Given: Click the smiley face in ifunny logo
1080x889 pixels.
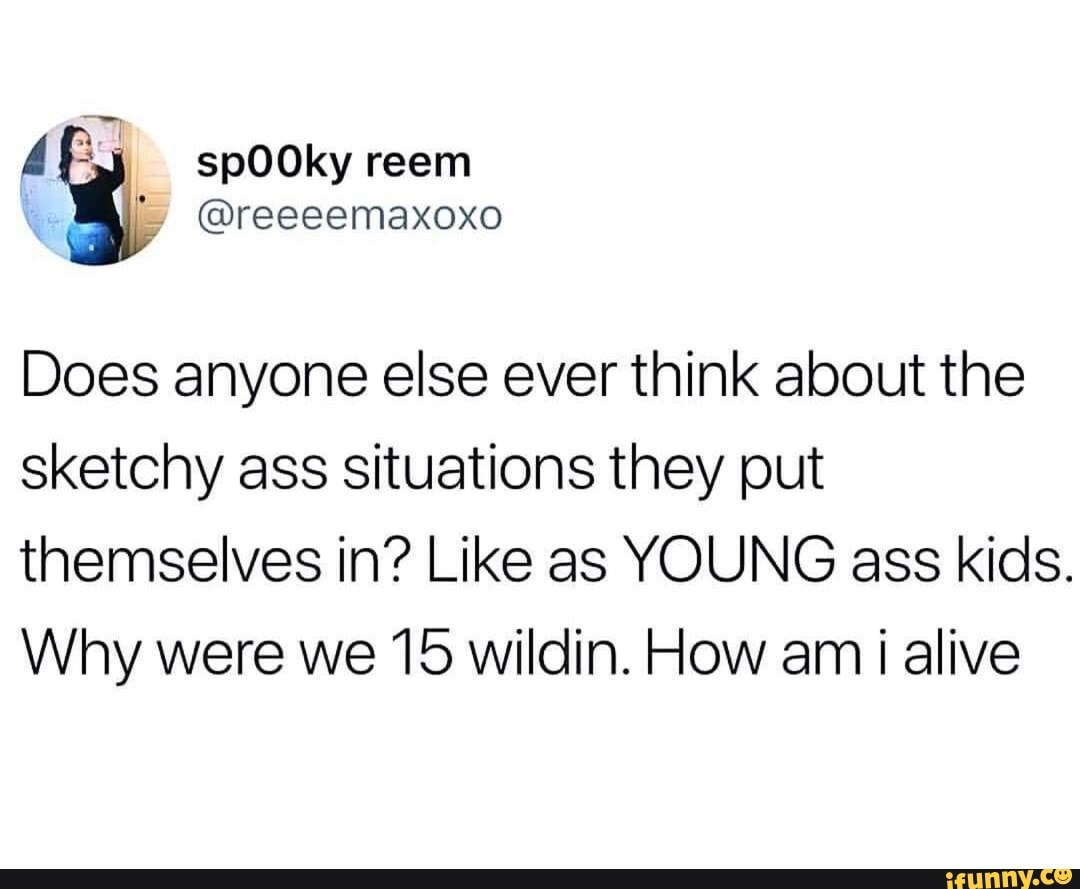Looking at the screenshot, I should [1063, 877].
